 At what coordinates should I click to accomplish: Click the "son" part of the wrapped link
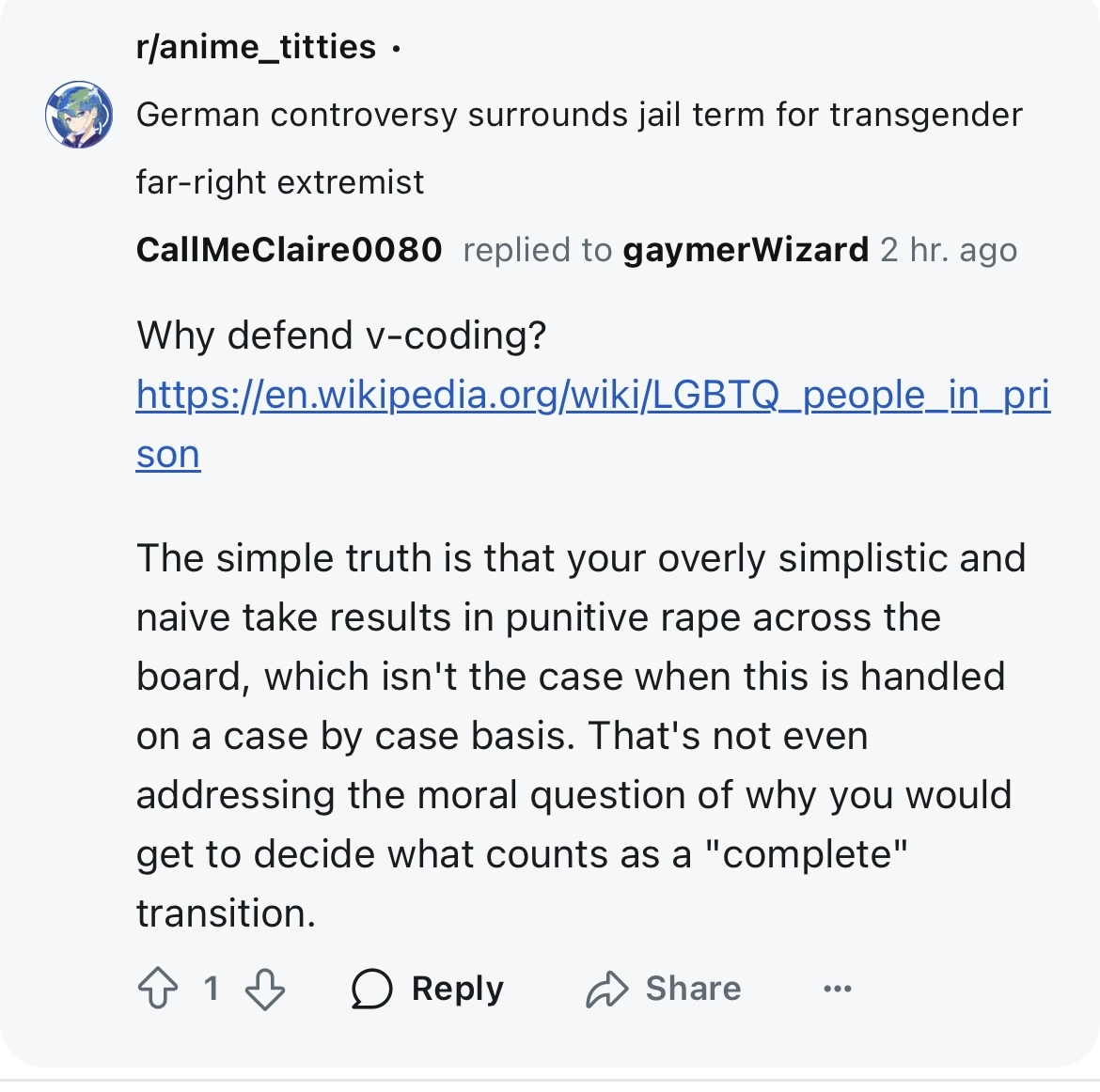[x=168, y=455]
